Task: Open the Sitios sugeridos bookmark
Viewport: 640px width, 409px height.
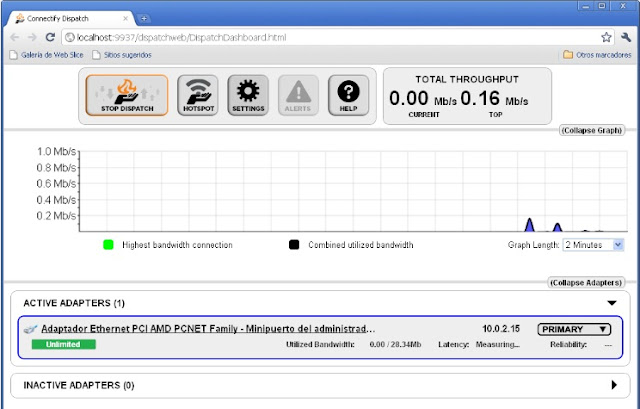Action: coord(122,55)
